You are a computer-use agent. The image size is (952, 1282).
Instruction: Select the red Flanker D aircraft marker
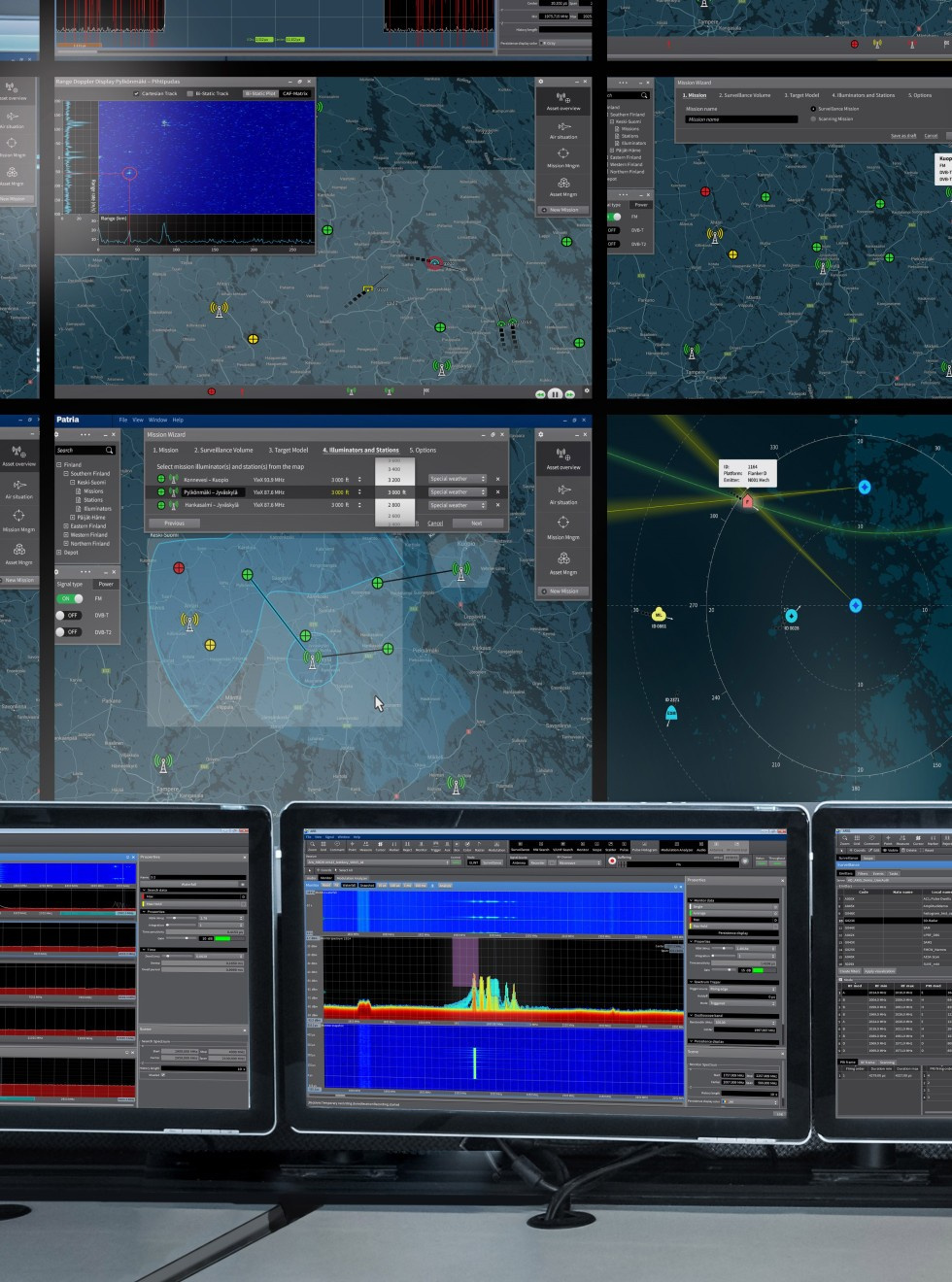click(x=747, y=502)
